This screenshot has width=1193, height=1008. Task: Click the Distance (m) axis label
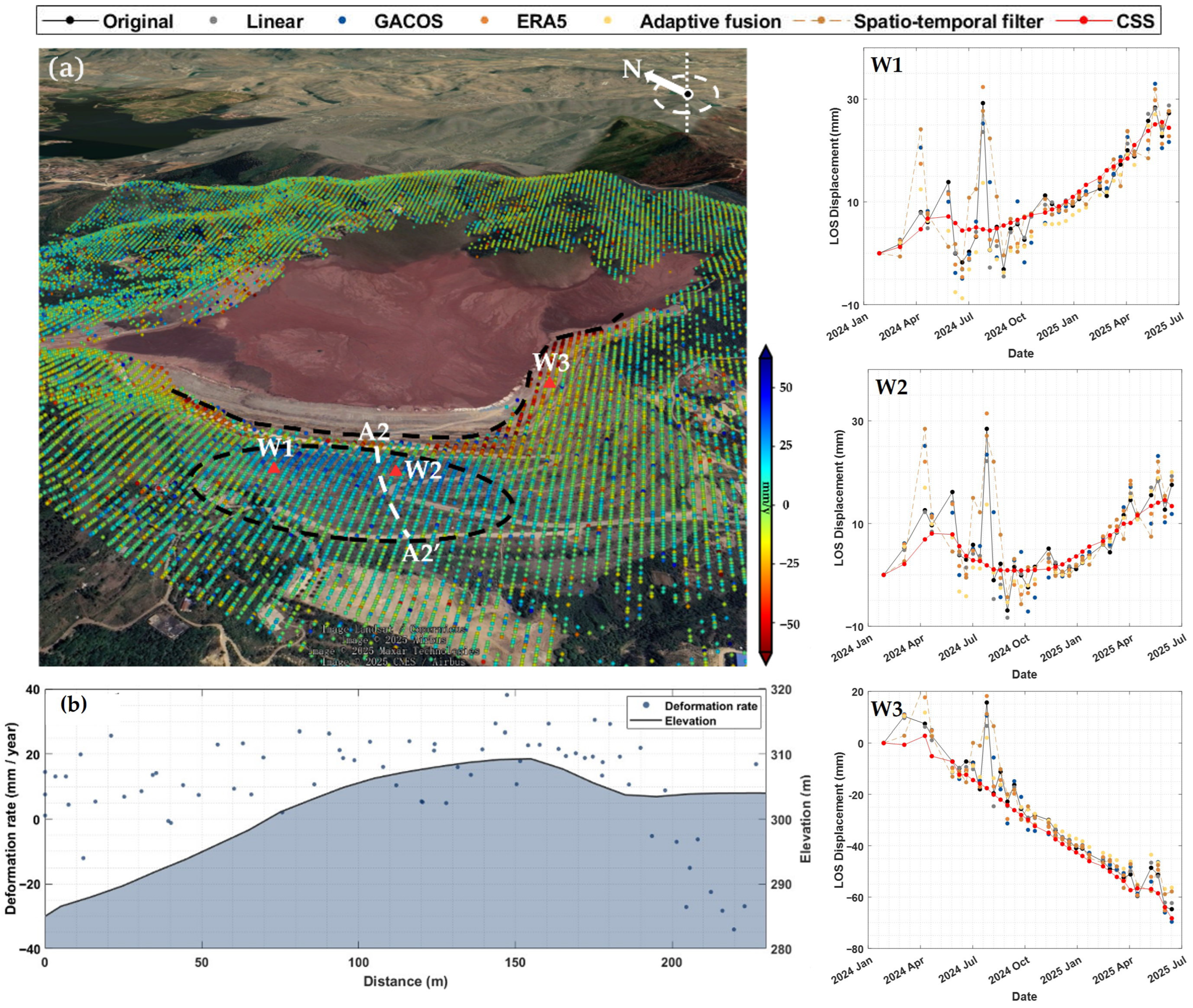click(405, 981)
